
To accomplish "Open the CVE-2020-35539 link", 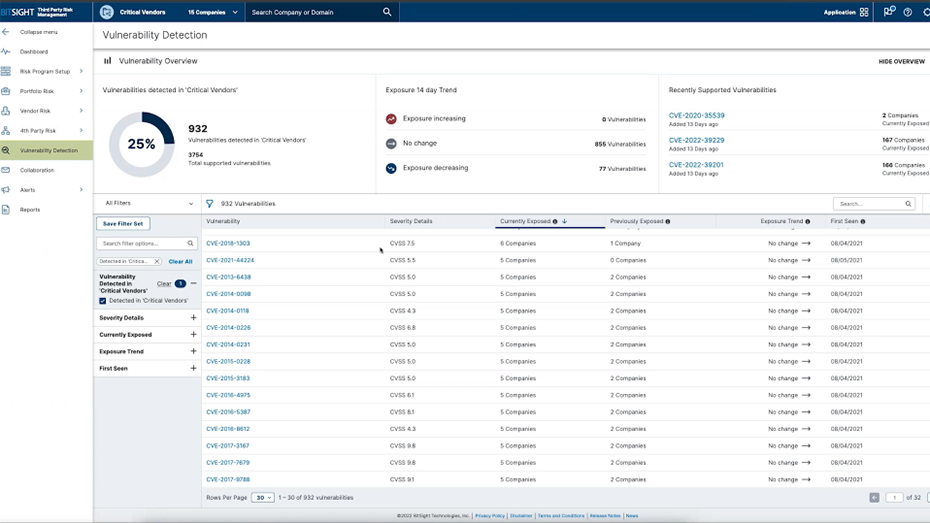I will coord(696,116).
